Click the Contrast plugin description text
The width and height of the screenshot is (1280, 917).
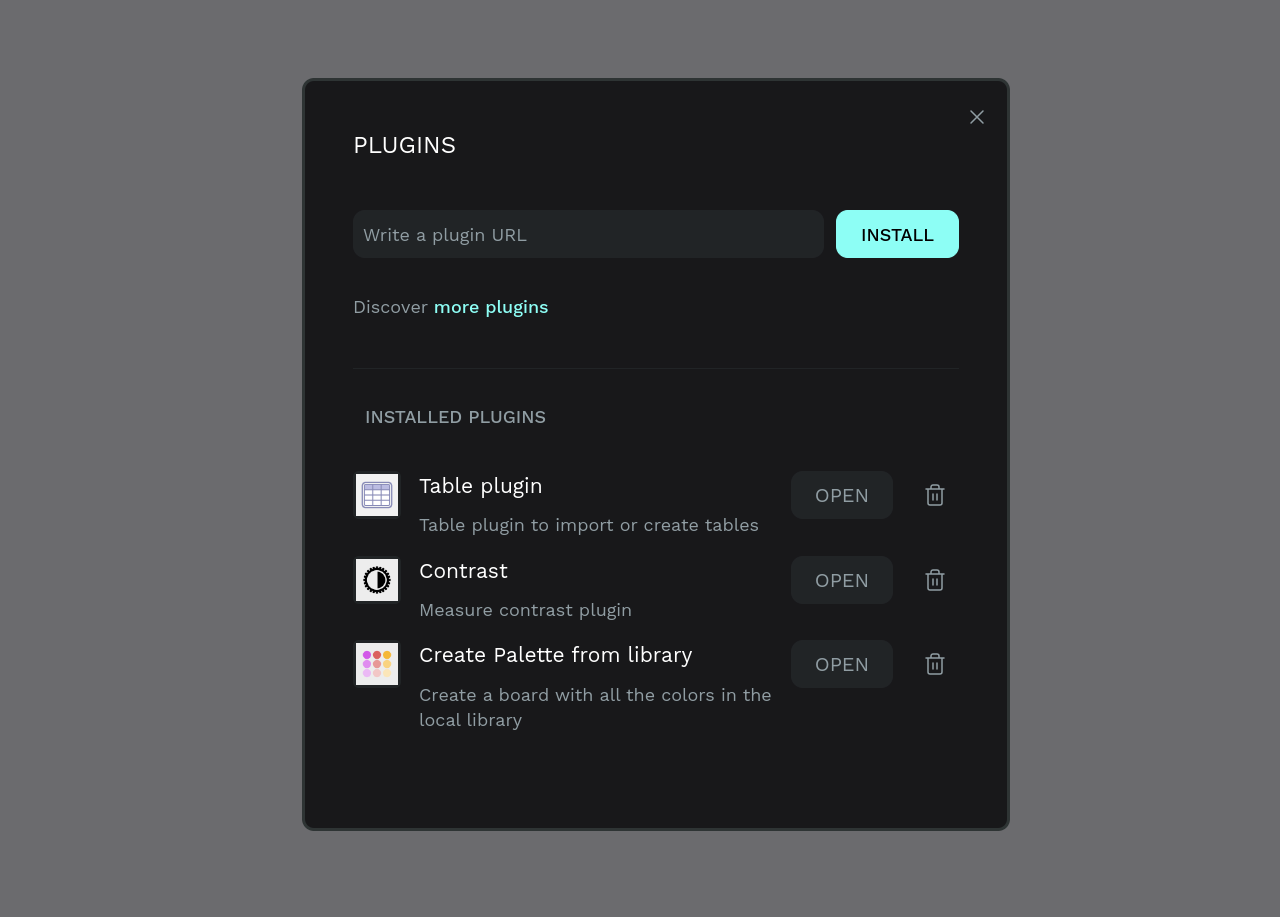tap(525, 609)
